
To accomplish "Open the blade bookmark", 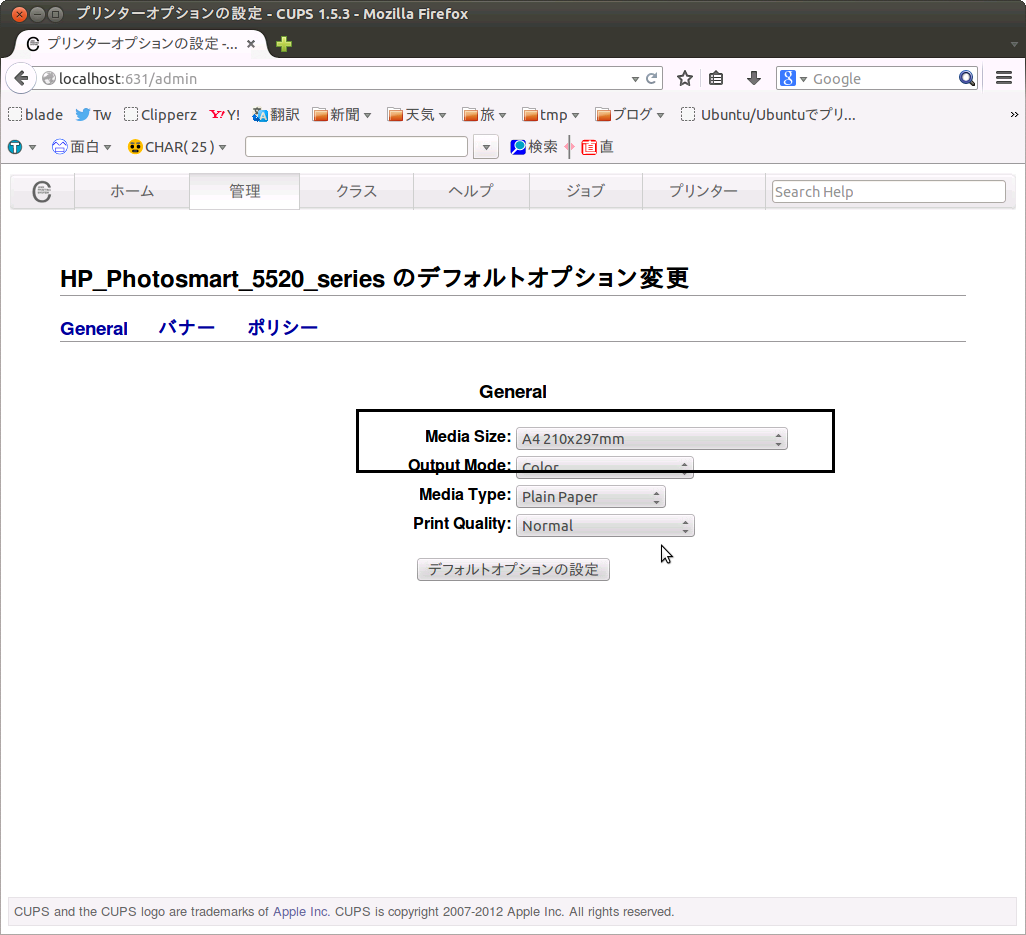I will point(35,115).
